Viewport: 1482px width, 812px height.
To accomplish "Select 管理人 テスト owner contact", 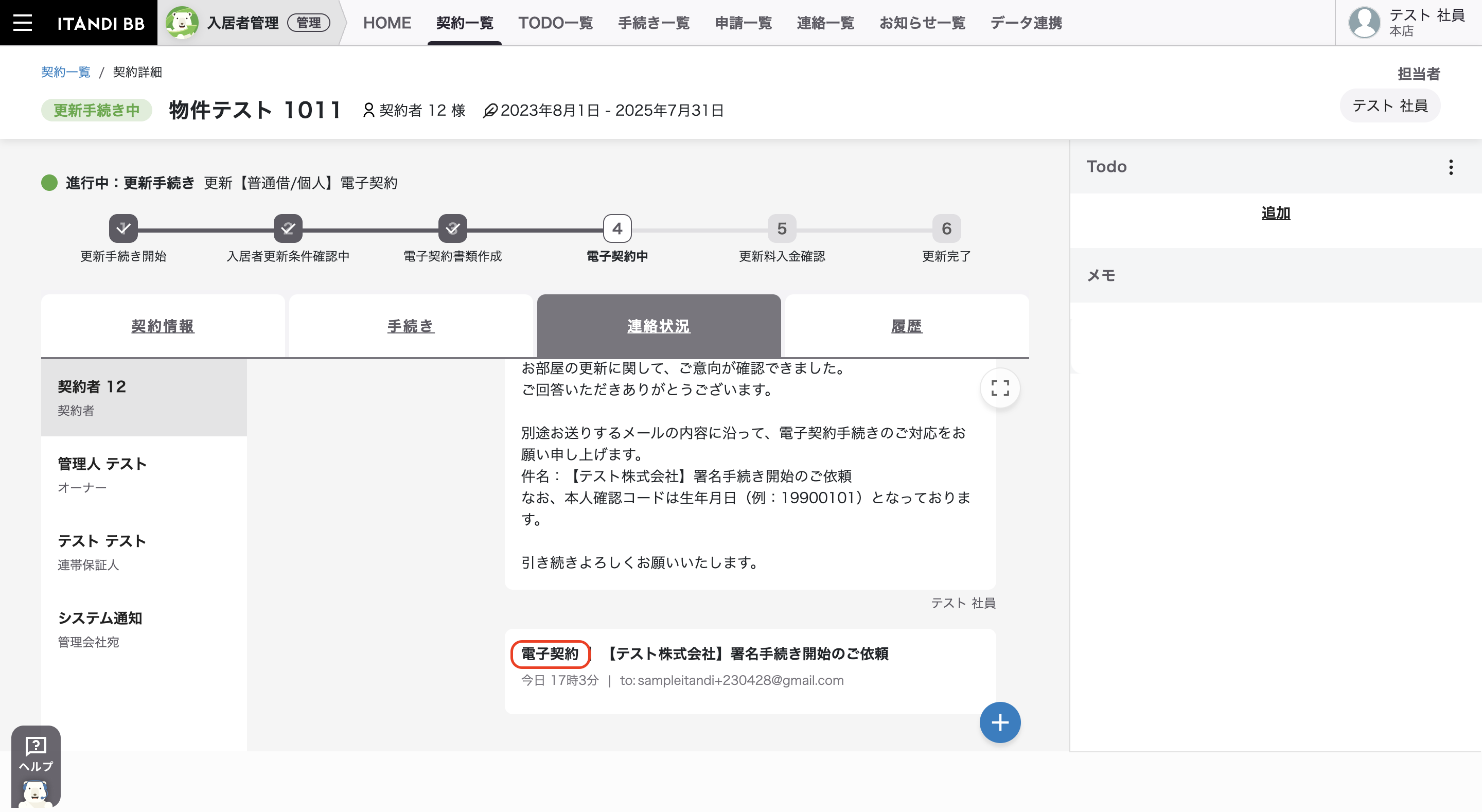I will pos(144,475).
